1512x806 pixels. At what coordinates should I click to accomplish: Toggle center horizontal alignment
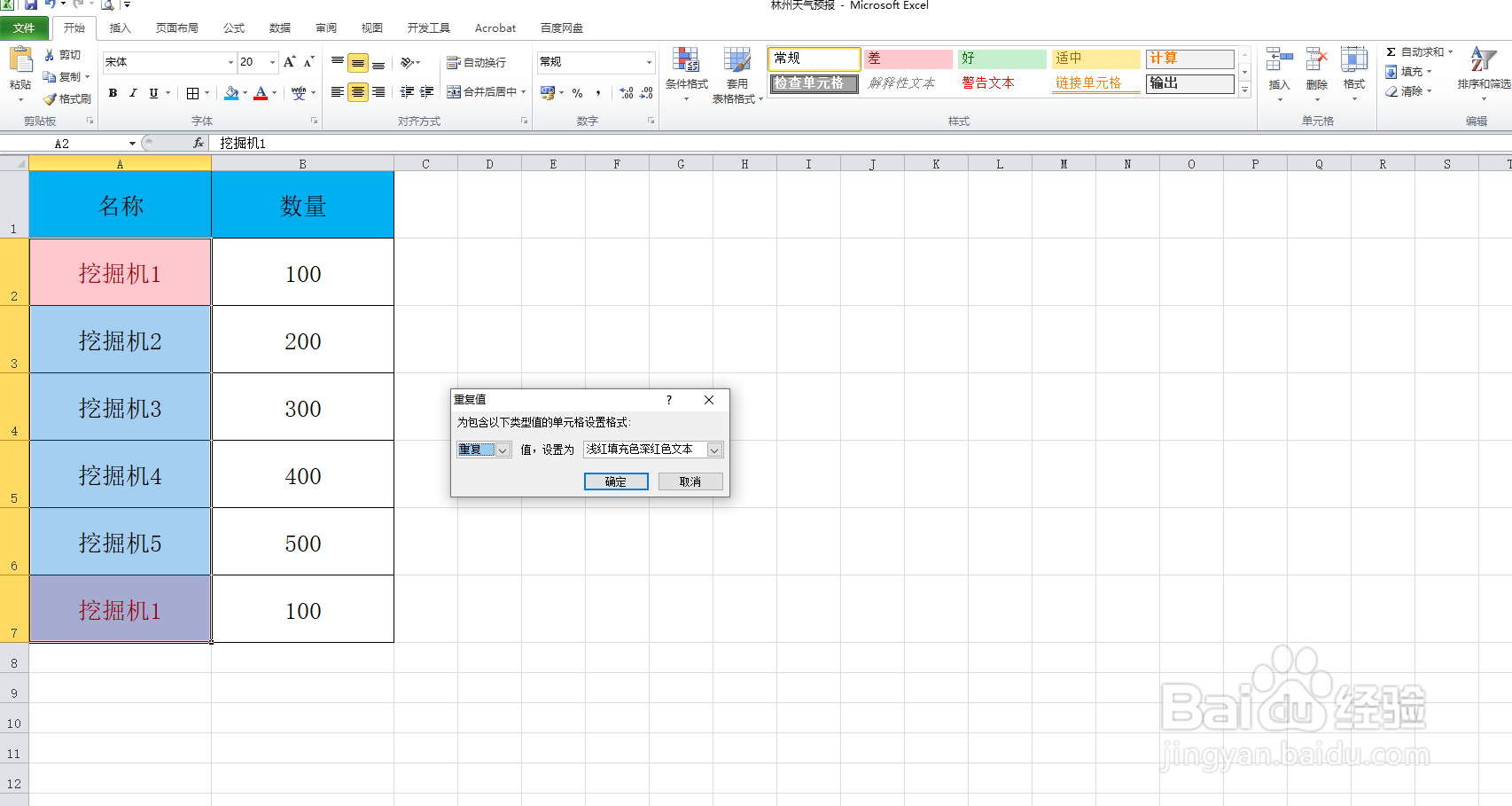pos(358,92)
